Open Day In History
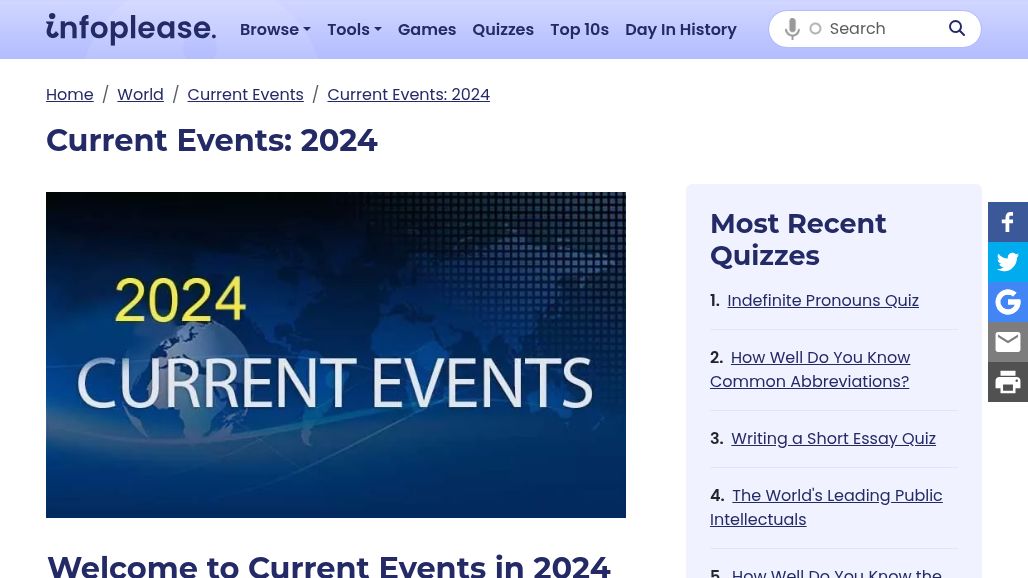This screenshot has height=578, width=1028. click(x=681, y=29)
